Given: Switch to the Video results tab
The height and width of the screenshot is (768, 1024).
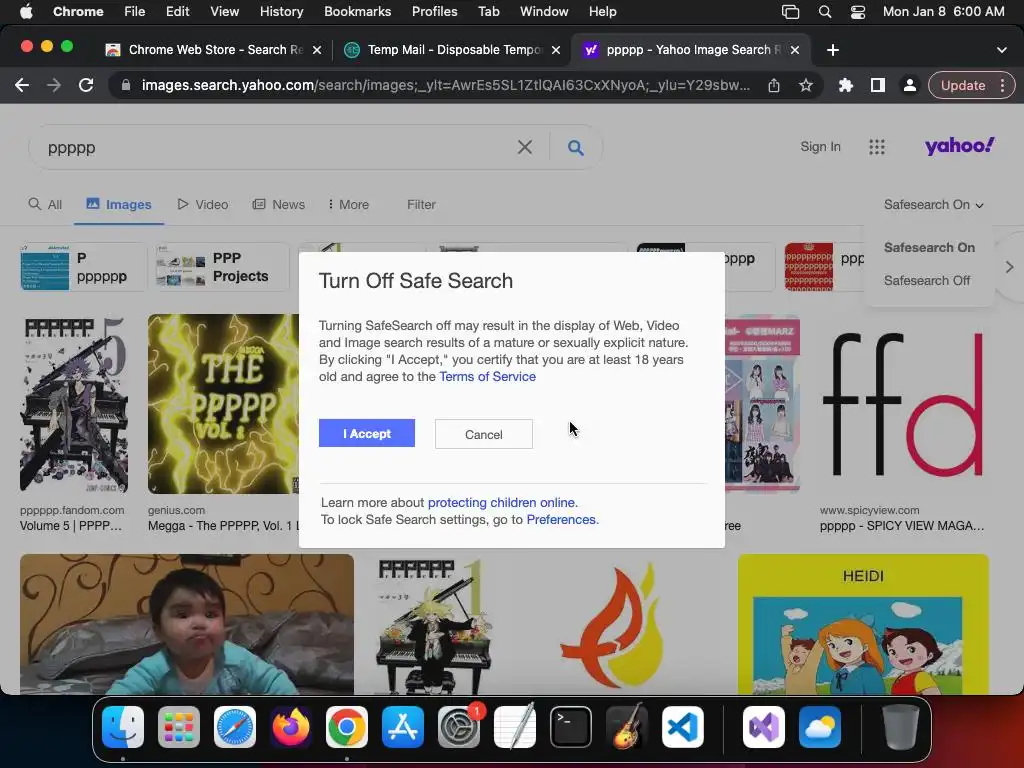Looking at the screenshot, I should [x=203, y=204].
